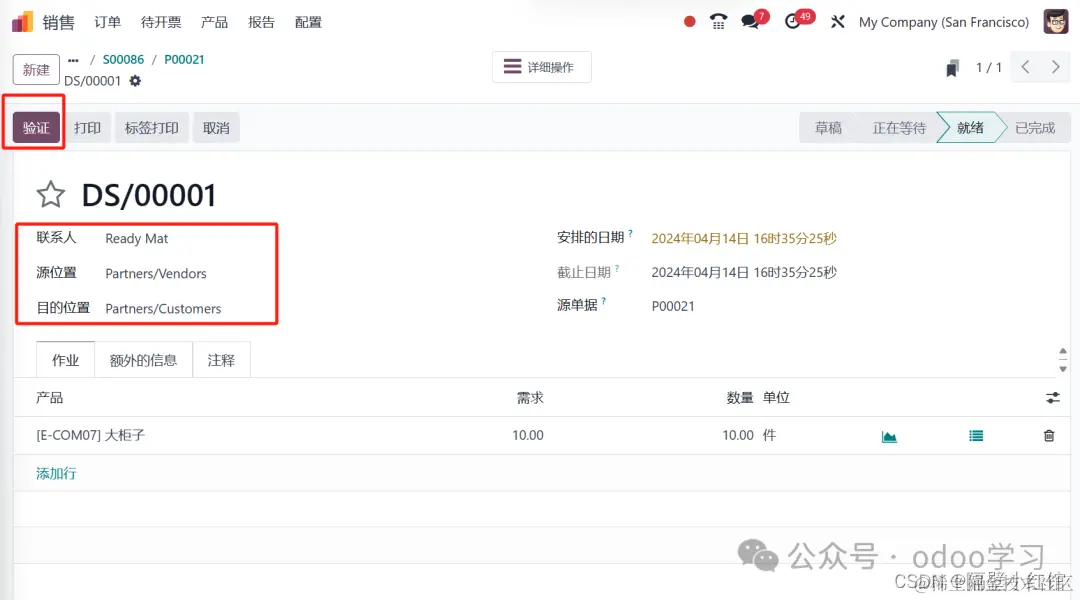The width and height of the screenshot is (1080, 600).
Task: Click the 验证 button
Action: click(x=34, y=127)
